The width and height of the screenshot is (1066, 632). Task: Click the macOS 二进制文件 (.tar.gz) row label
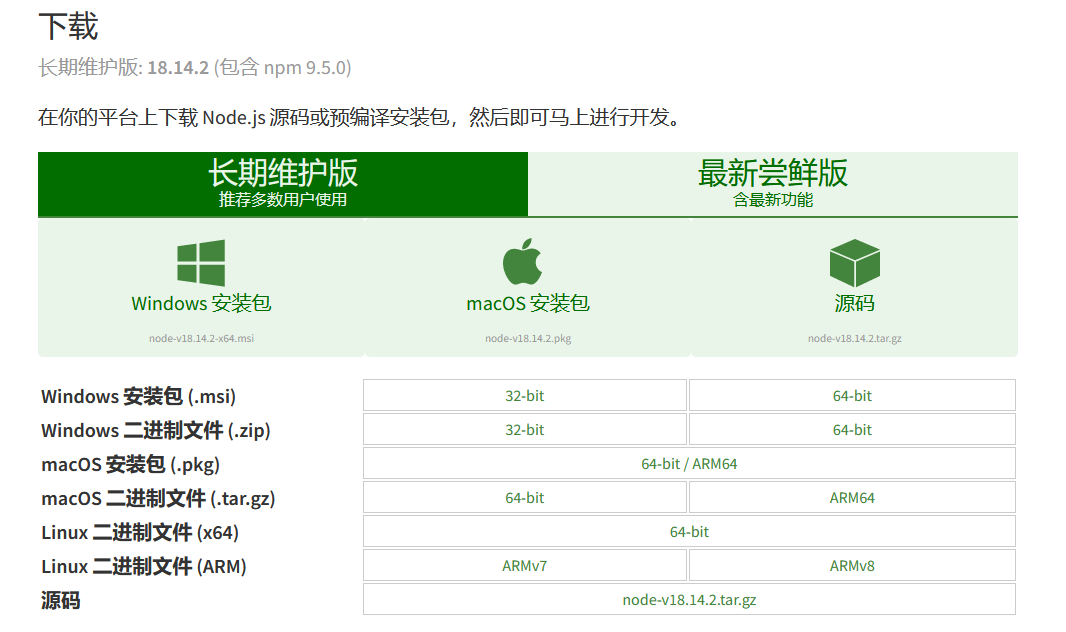[158, 498]
